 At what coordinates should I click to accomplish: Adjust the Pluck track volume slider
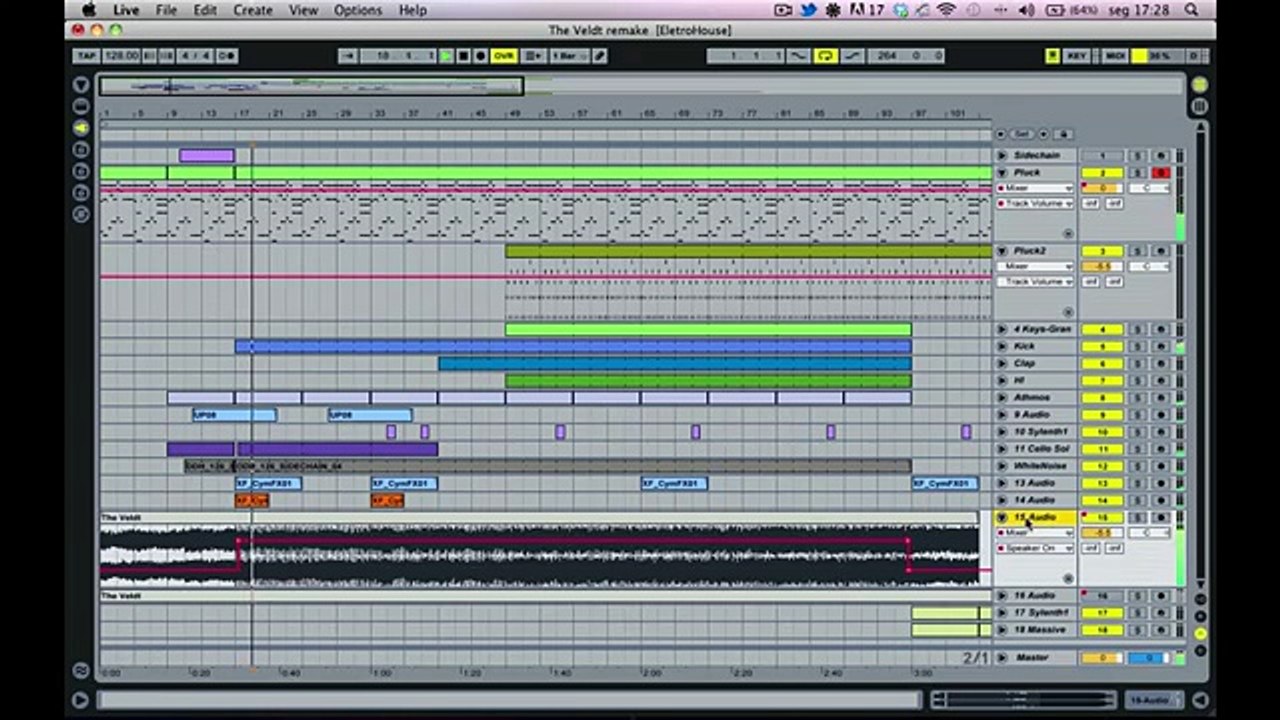coord(1103,188)
